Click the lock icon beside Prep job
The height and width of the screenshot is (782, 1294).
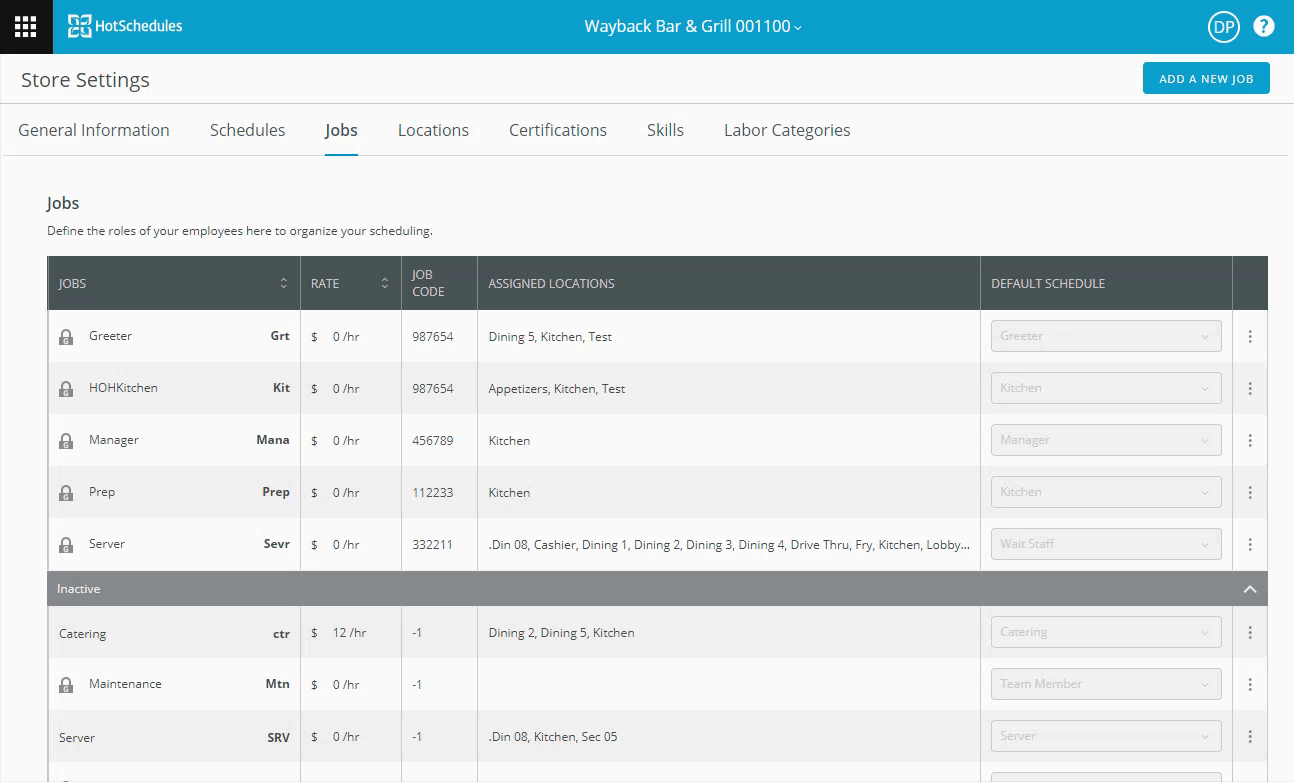(x=66, y=493)
